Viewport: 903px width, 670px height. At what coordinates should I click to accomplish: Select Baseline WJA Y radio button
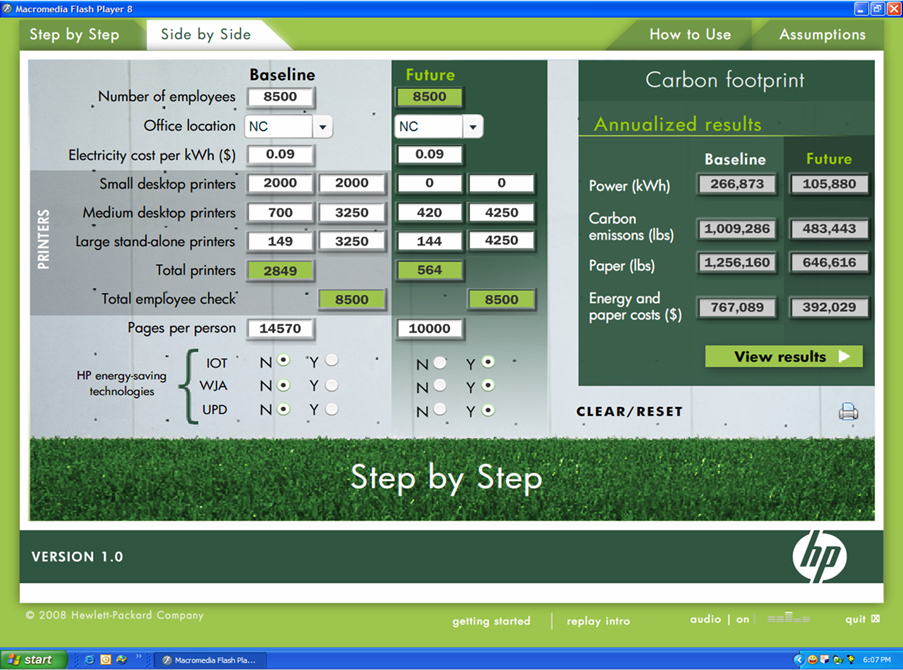(x=332, y=385)
